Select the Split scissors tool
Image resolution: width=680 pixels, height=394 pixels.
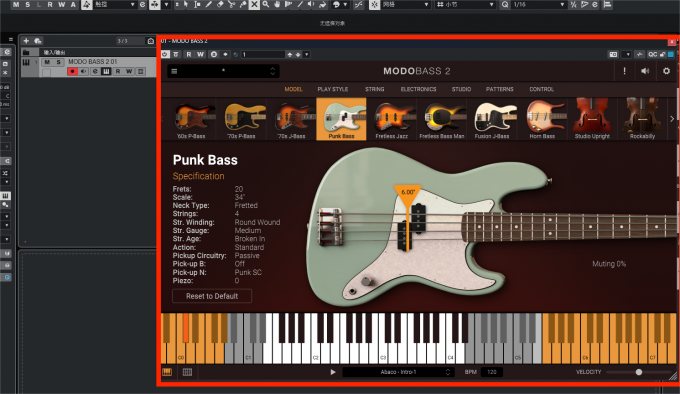[x=231, y=4]
